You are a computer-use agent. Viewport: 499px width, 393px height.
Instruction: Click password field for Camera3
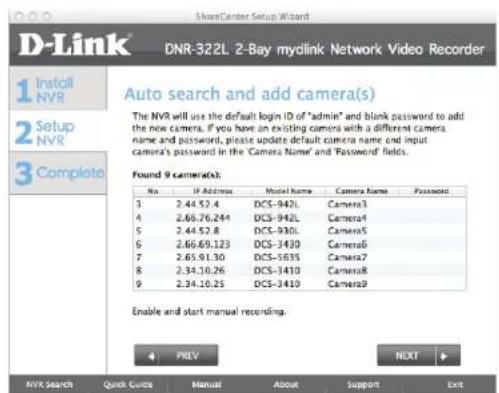(x=432, y=204)
